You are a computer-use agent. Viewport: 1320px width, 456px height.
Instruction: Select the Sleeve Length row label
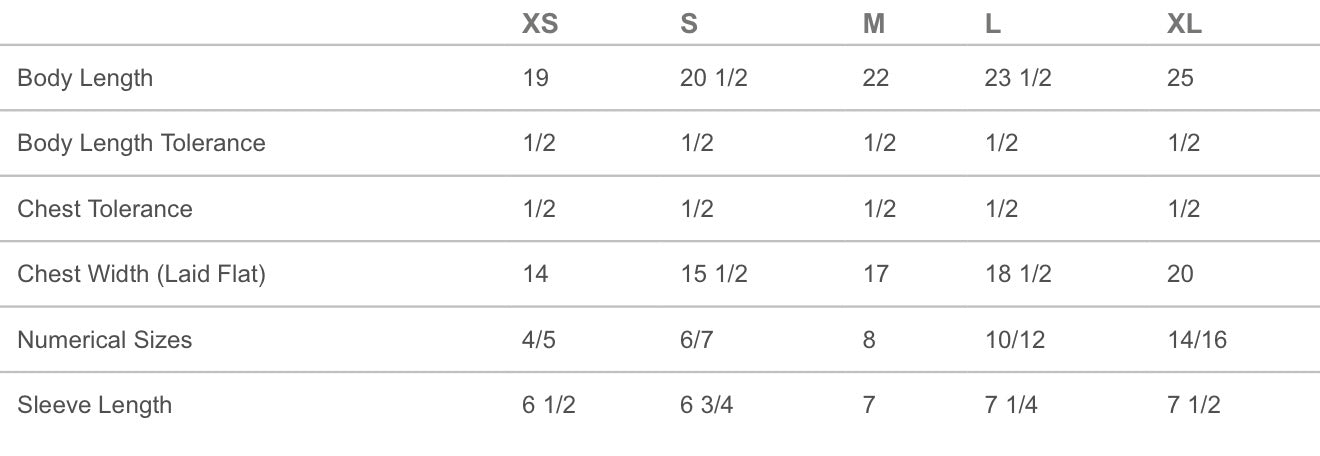(95, 405)
